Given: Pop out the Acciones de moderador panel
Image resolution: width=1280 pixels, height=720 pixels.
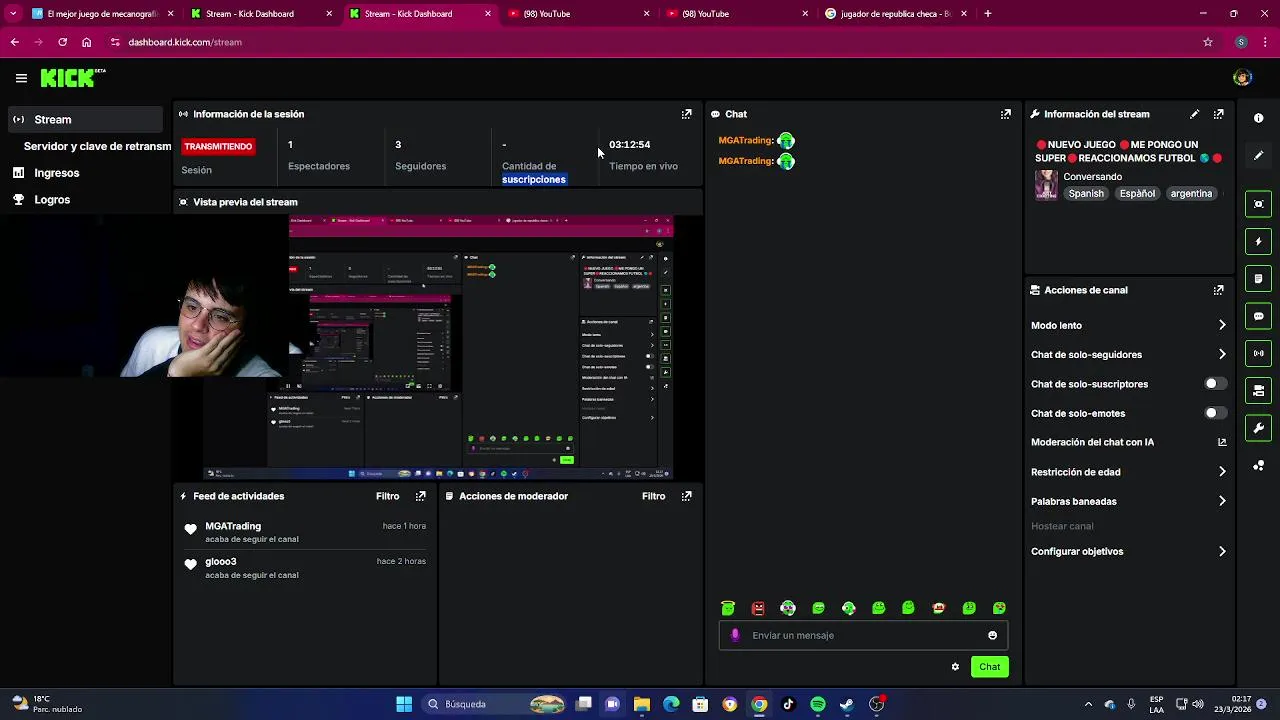Looking at the screenshot, I should click(686, 496).
